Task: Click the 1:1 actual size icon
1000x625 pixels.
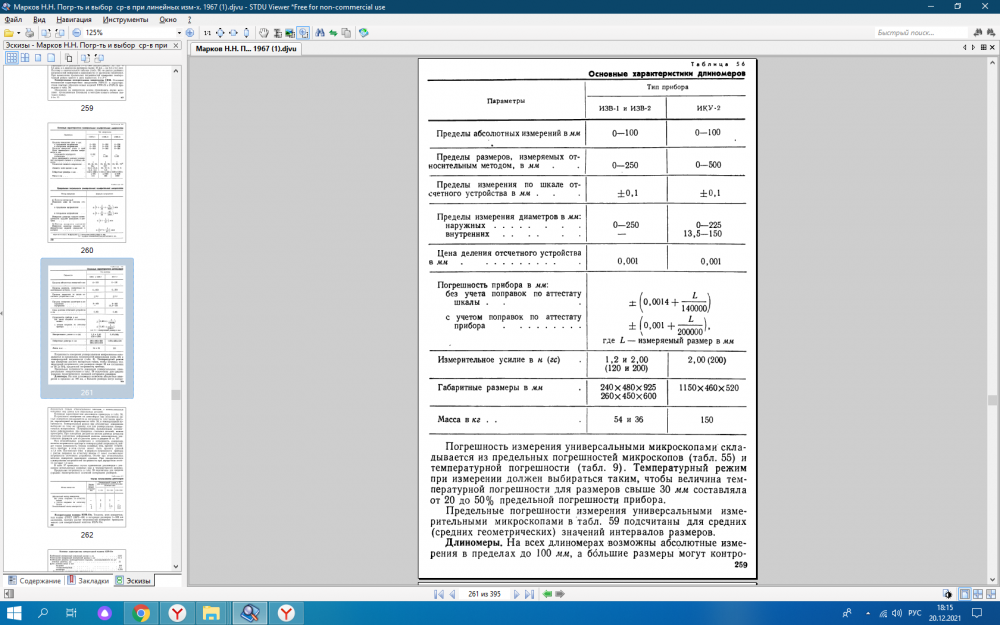Action: (207, 35)
